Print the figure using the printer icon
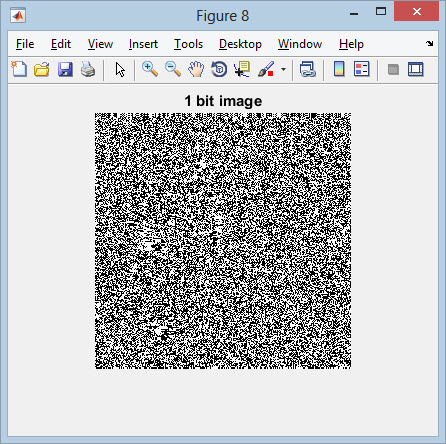This screenshot has height=444, width=446. click(88, 70)
